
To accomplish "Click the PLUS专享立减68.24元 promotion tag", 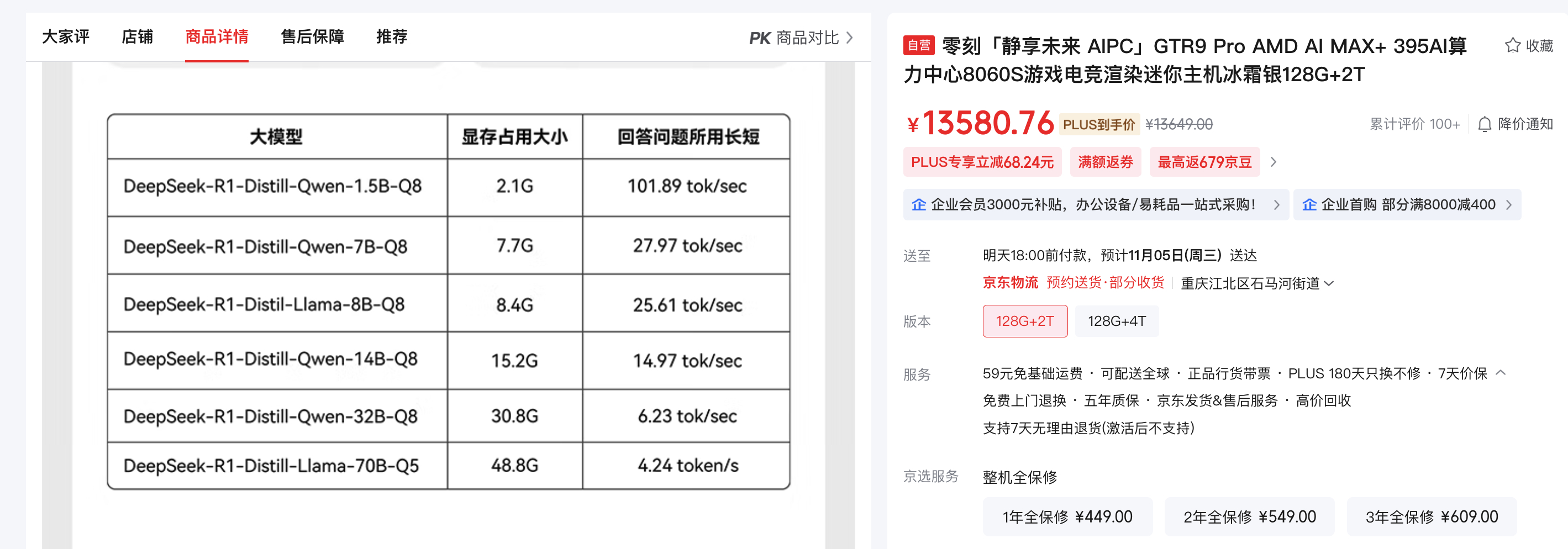I will coord(982,162).
